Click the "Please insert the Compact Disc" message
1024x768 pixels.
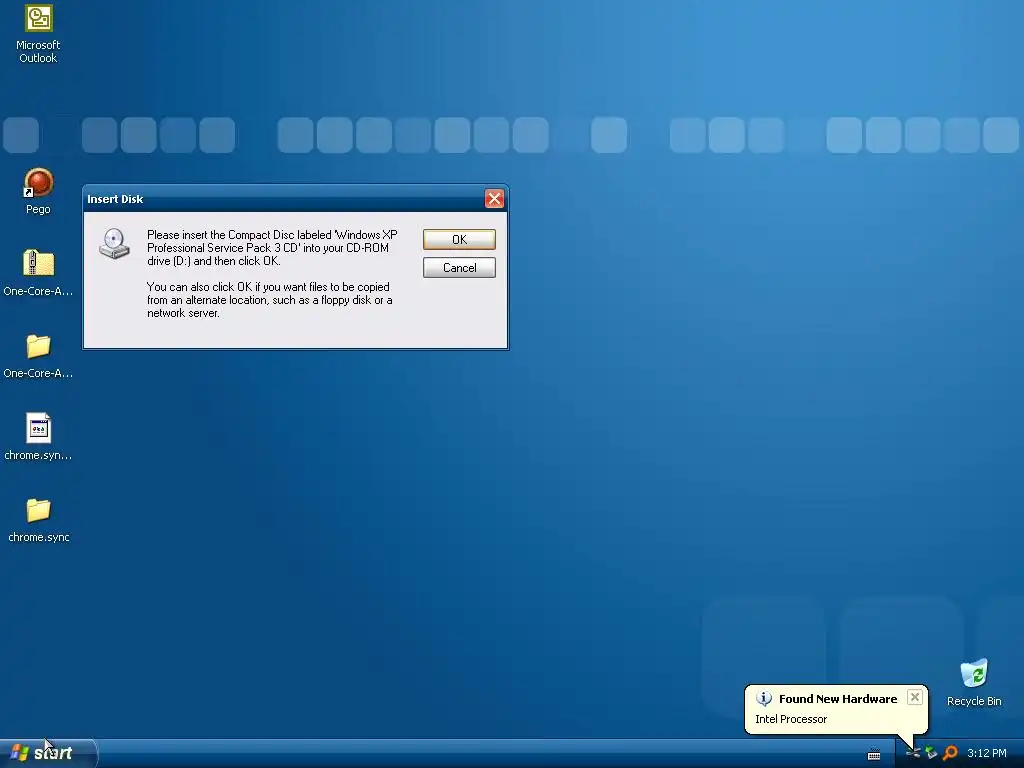(272, 248)
